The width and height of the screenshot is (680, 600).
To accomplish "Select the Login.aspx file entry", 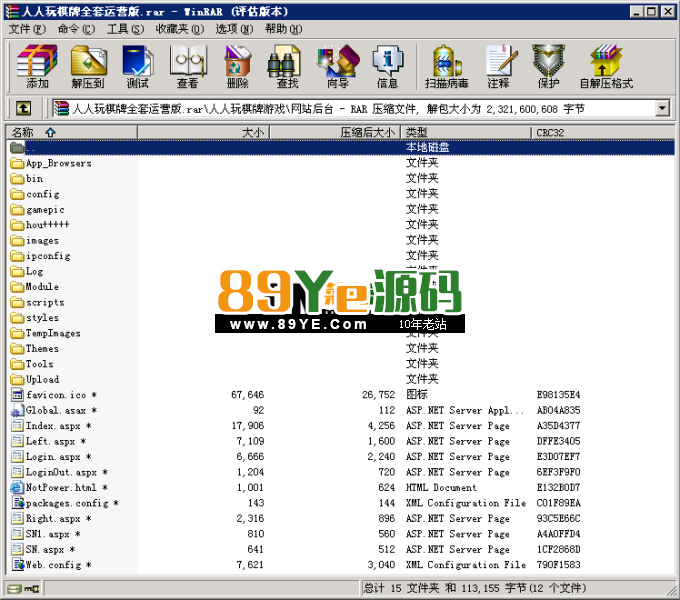I will 55,457.
